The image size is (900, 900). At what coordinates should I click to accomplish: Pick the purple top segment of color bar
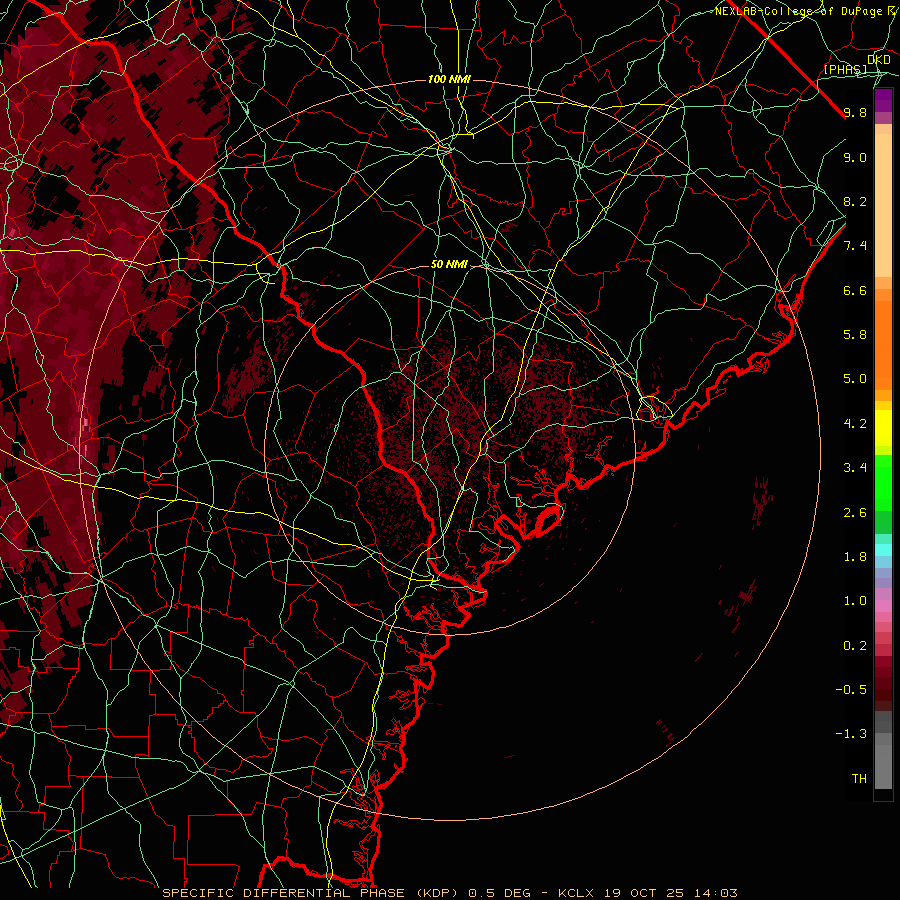click(883, 100)
